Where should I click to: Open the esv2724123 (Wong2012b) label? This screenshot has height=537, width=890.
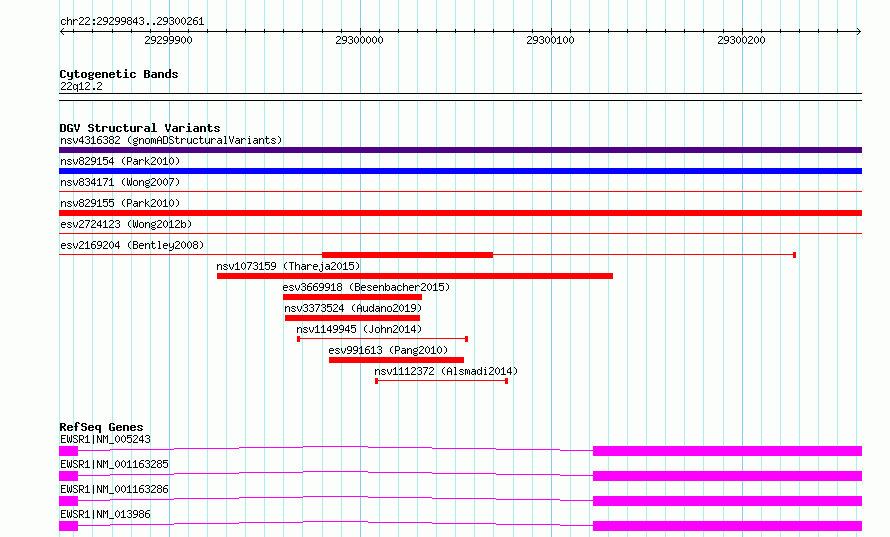coord(126,224)
